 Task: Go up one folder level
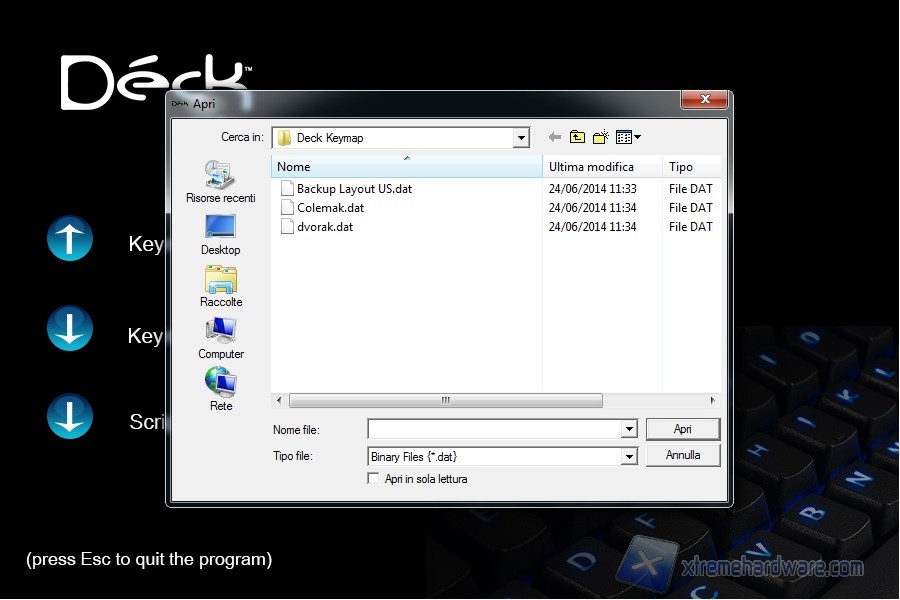coord(578,137)
